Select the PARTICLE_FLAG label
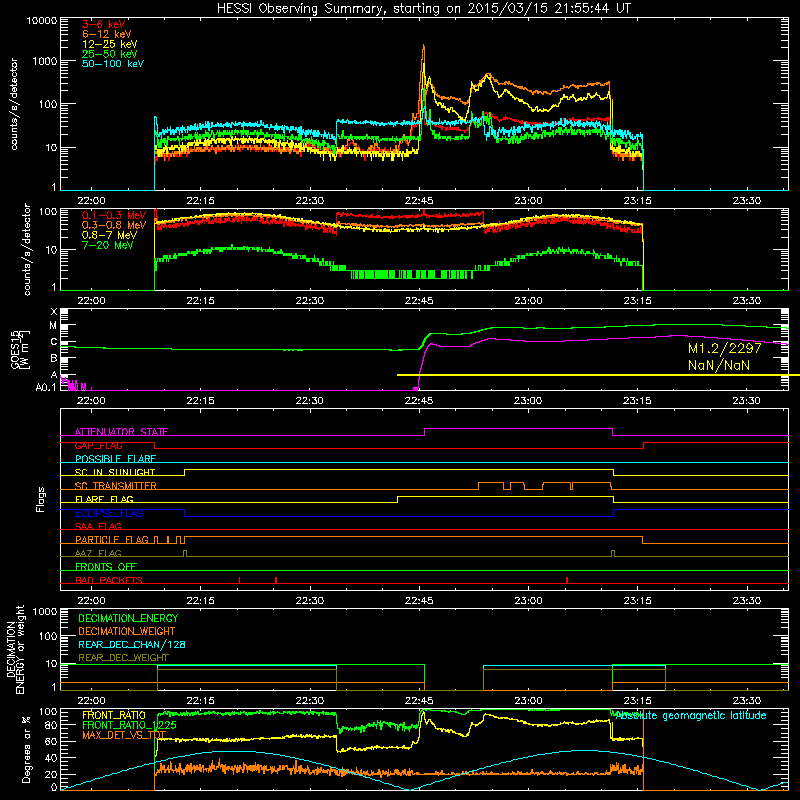 click(x=112, y=540)
